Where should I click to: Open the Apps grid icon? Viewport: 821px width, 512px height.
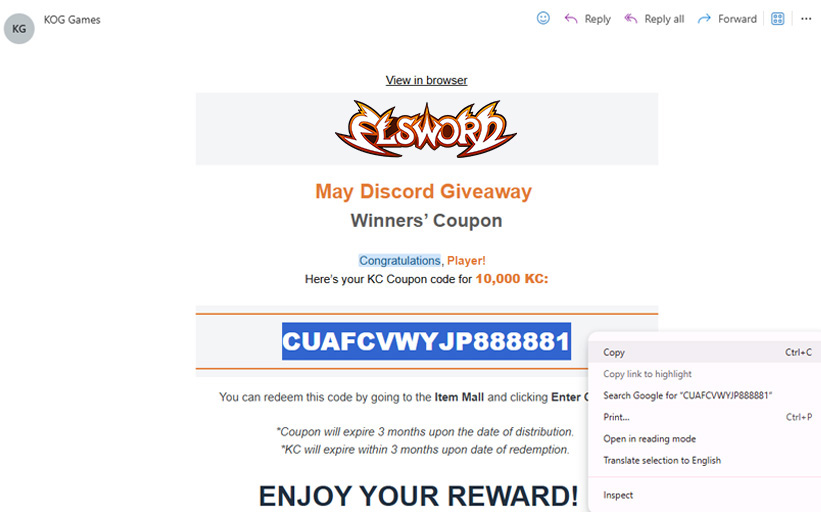pos(778,19)
